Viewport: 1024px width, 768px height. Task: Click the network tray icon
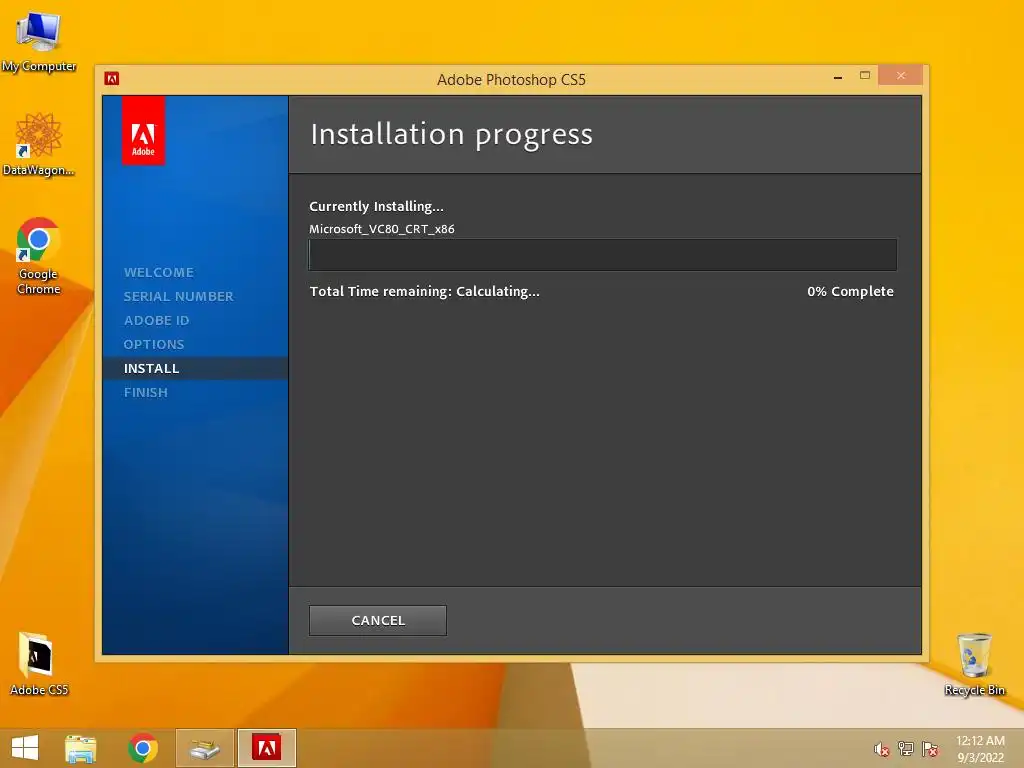[906, 749]
